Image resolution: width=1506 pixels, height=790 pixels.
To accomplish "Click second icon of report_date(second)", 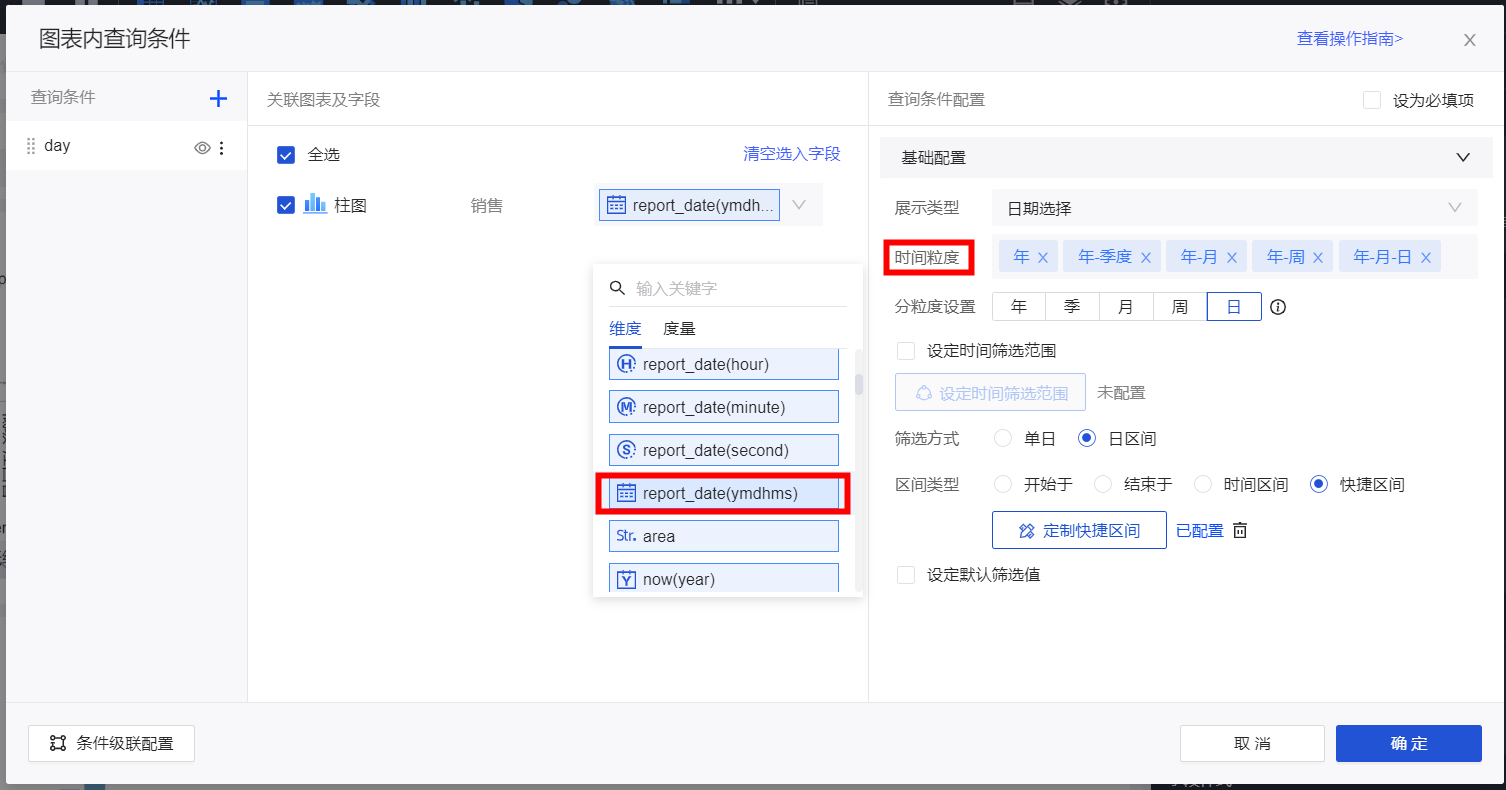I will point(627,450).
